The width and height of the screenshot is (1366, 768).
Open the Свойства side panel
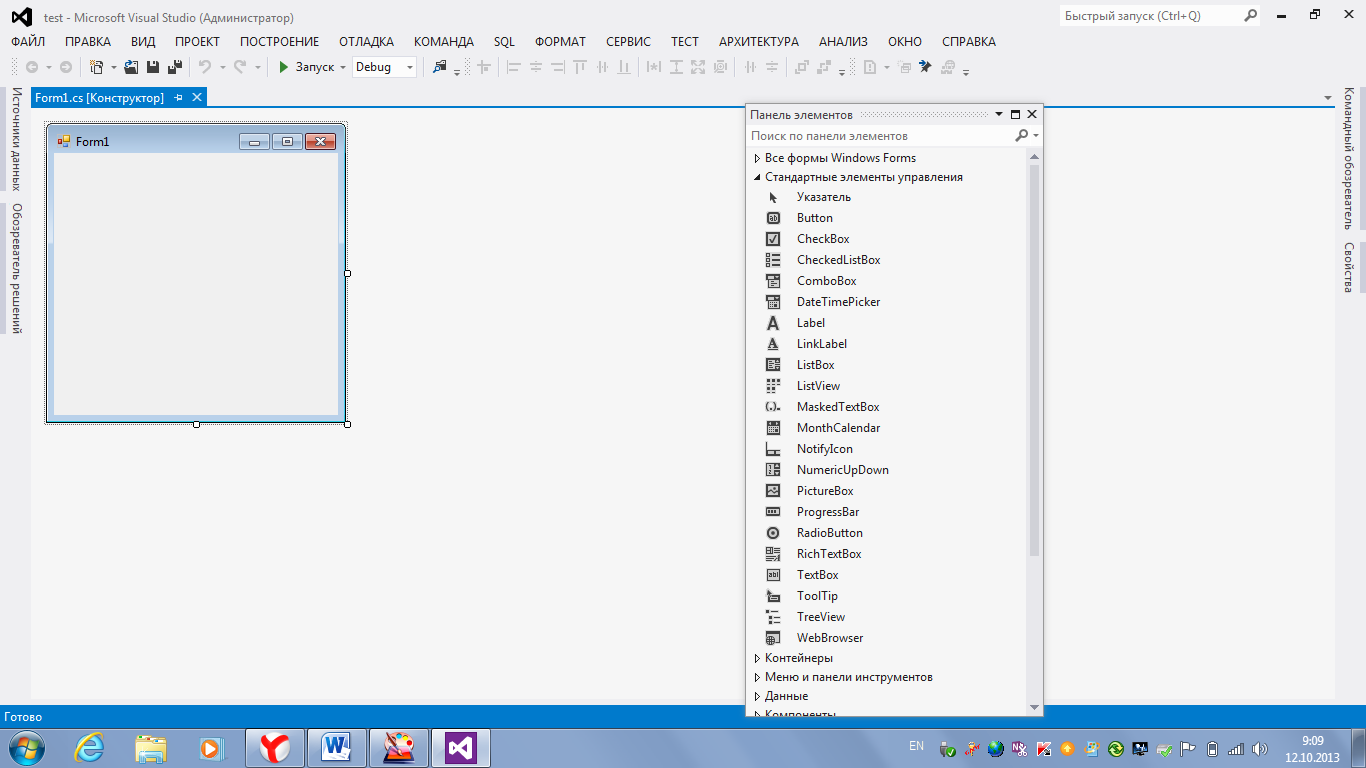pos(1349,267)
